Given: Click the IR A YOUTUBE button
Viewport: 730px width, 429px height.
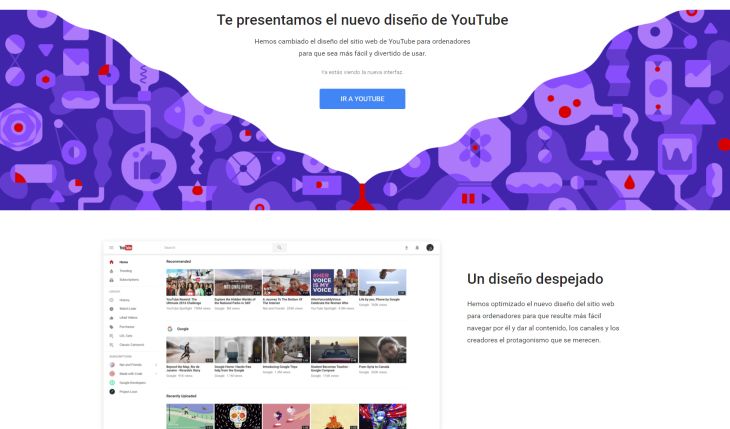Looking at the screenshot, I should (x=362, y=99).
